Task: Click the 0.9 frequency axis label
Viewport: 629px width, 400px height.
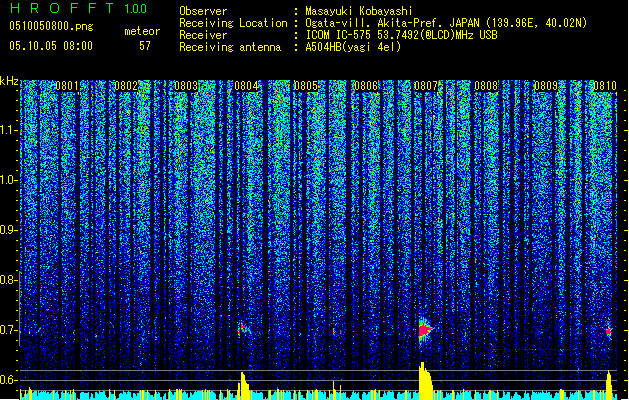Action: [x=8, y=230]
